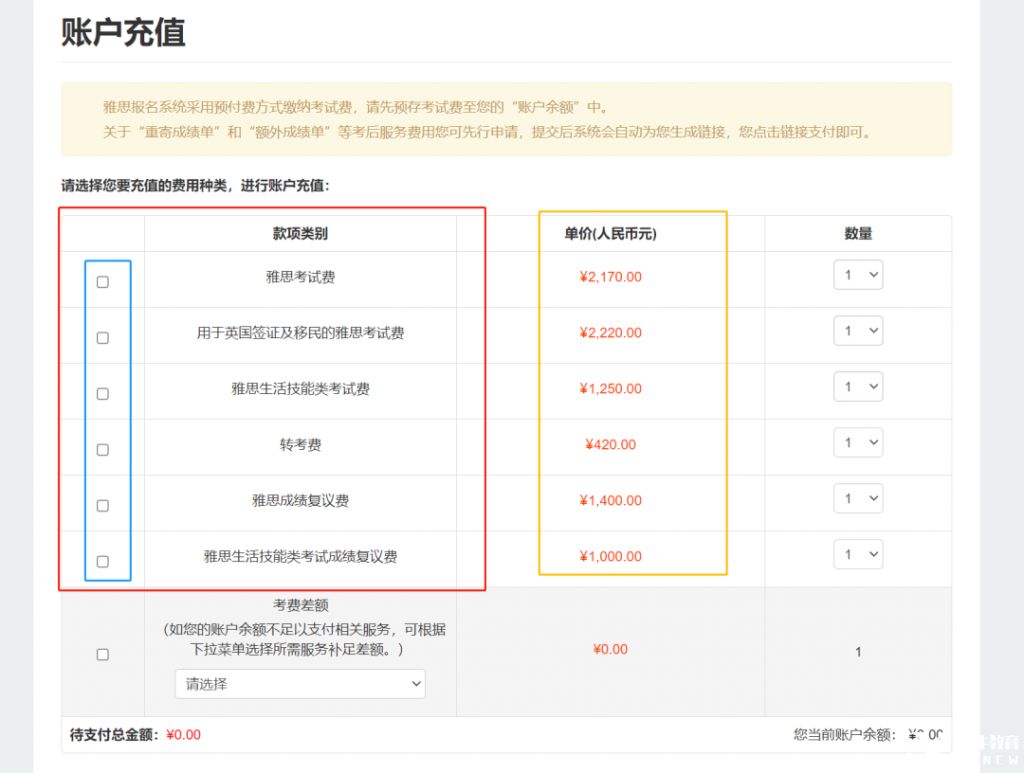
Task: Tick the 考费差额 checkbox
Action: (x=103, y=654)
